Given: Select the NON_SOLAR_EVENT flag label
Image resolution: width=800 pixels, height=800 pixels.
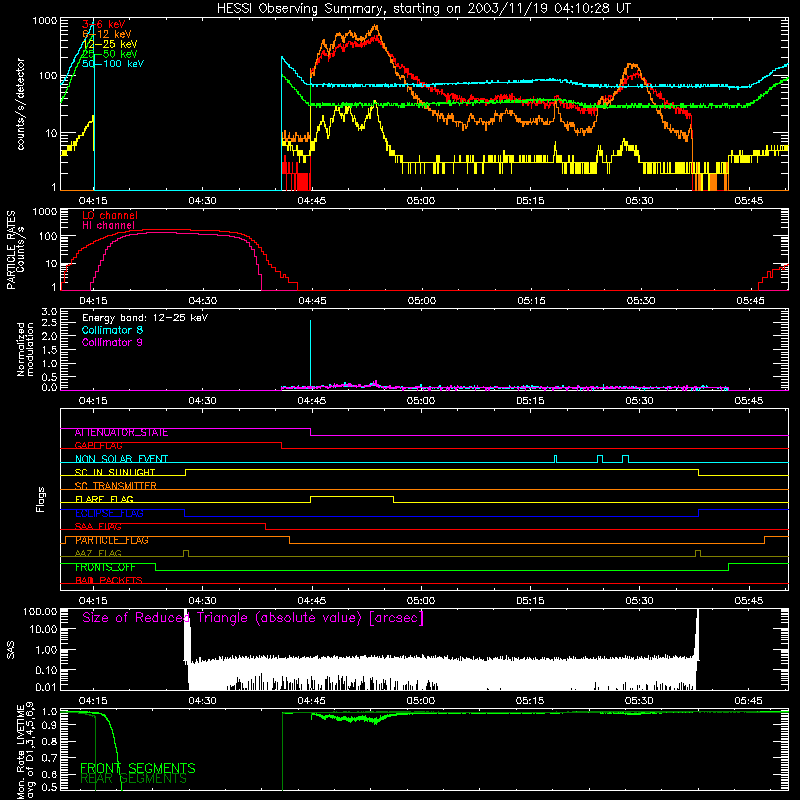Looking at the screenshot, I should [x=121, y=459].
